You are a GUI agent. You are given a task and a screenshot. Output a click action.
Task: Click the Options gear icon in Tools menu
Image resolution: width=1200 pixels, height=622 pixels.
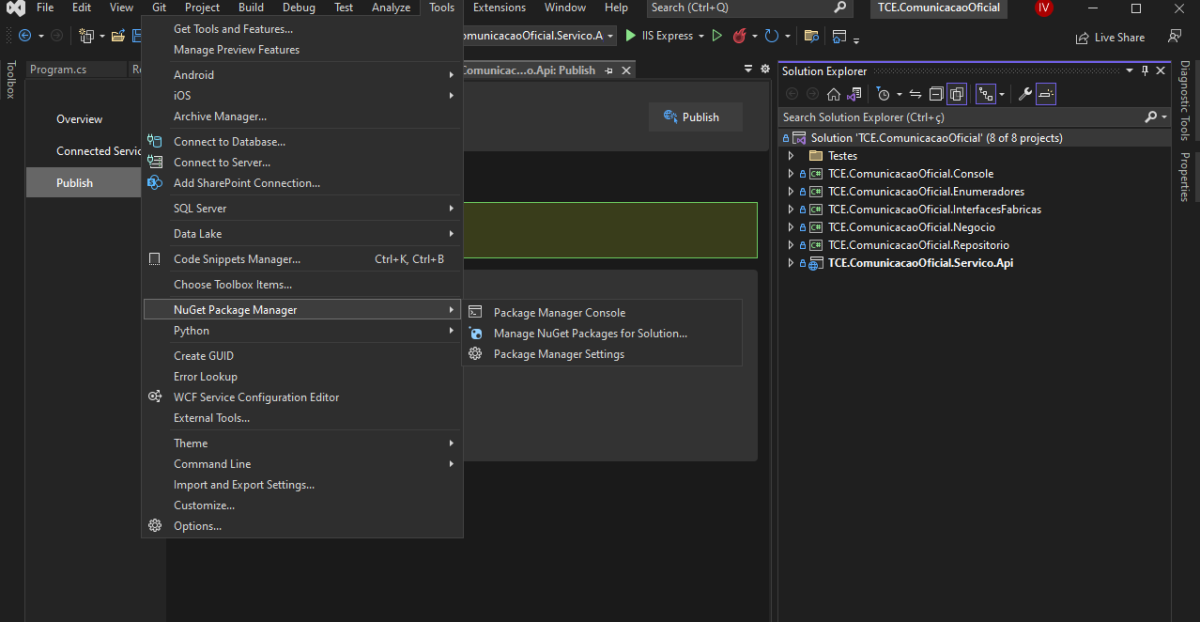click(x=155, y=526)
